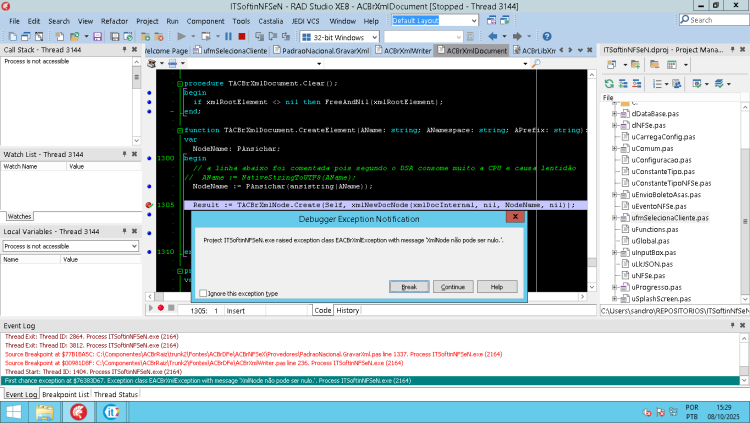Image resolution: width=750 pixels, height=423 pixels.
Task: Click the magnifier icon above the code editor
Action: pyautogui.click(x=536, y=63)
